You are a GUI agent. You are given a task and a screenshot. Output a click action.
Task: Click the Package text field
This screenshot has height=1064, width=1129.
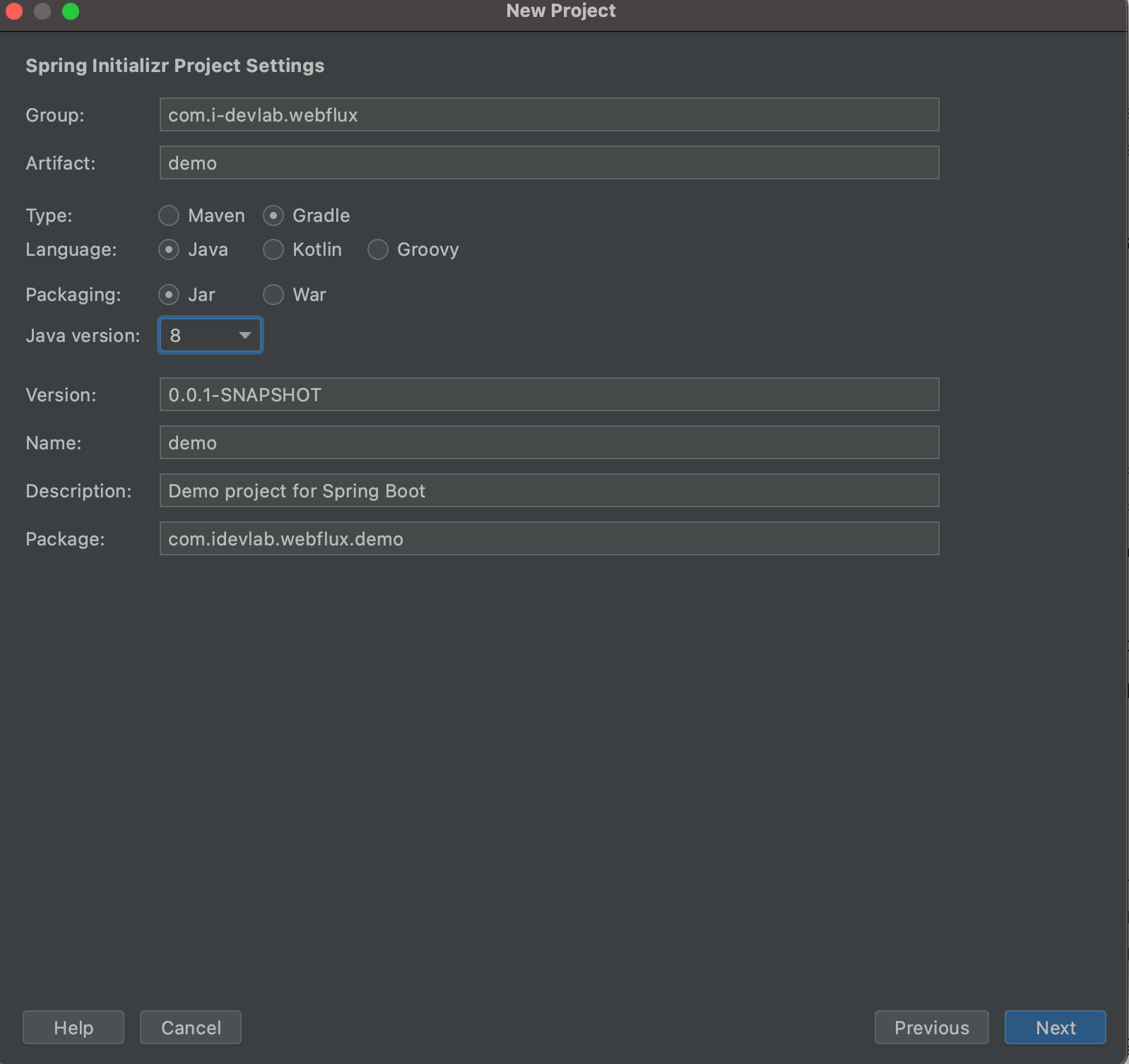click(549, 539)
